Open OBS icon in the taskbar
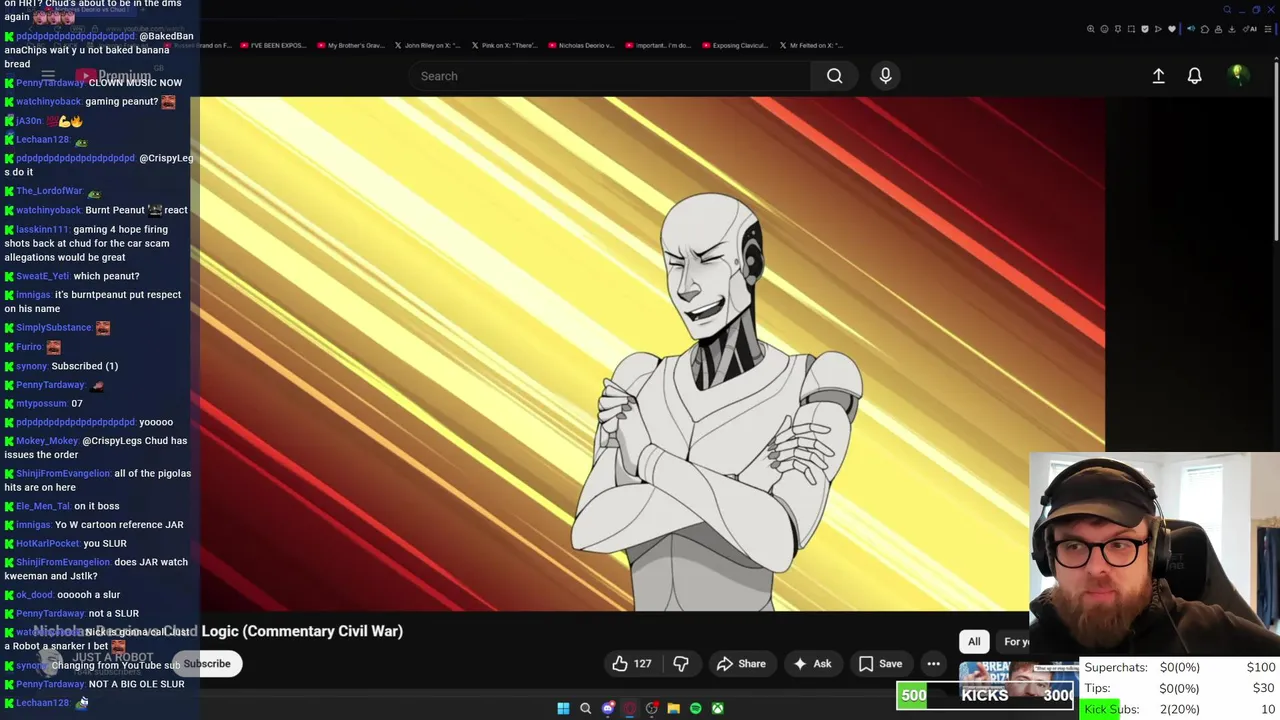 point(651,708)
